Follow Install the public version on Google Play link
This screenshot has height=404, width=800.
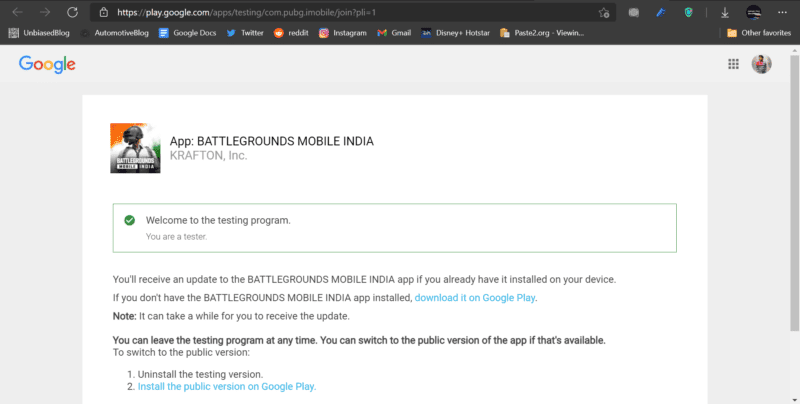coord(227,387)
